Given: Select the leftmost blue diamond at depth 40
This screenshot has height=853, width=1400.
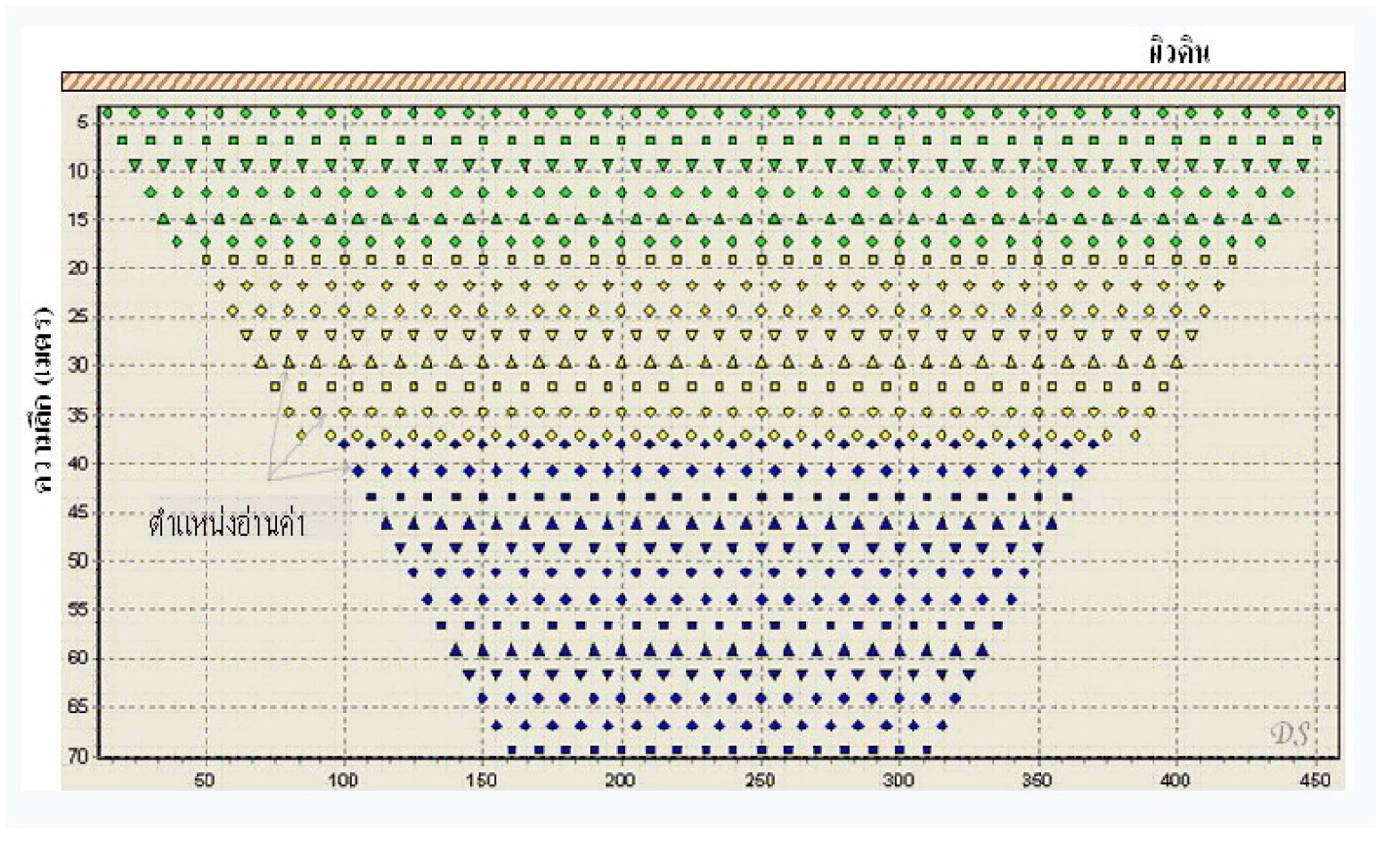Looking at the screenshot, I should coord(359,471).
